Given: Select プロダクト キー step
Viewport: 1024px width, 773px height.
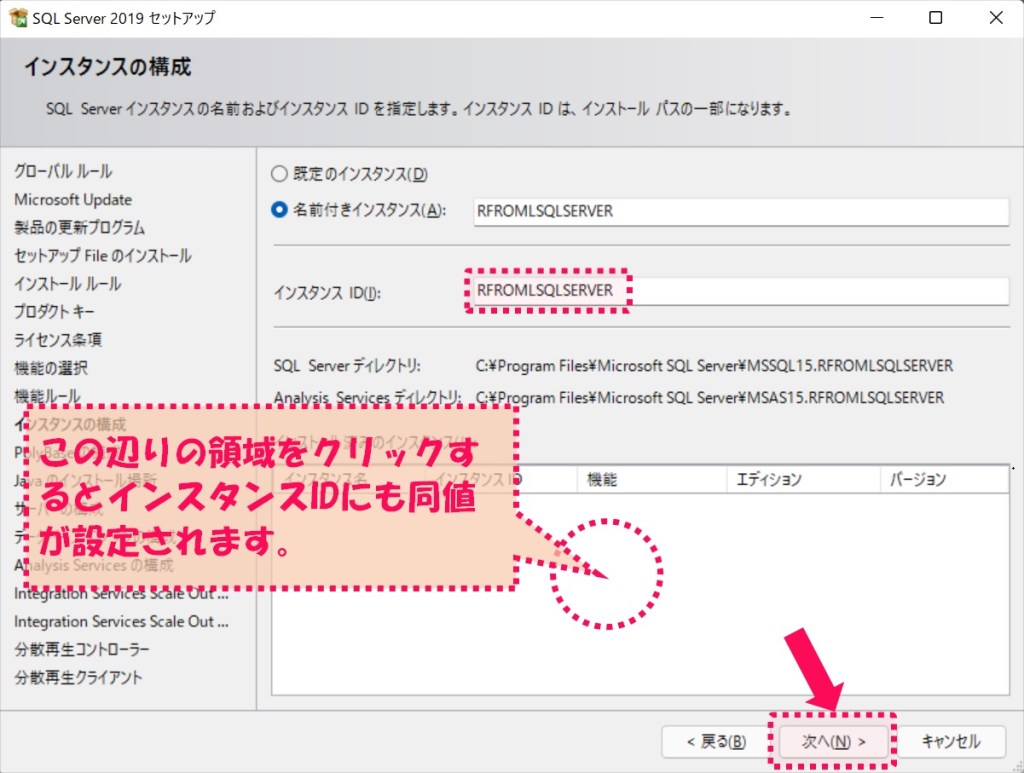Looking at the screenshot, I should [54, 311].
